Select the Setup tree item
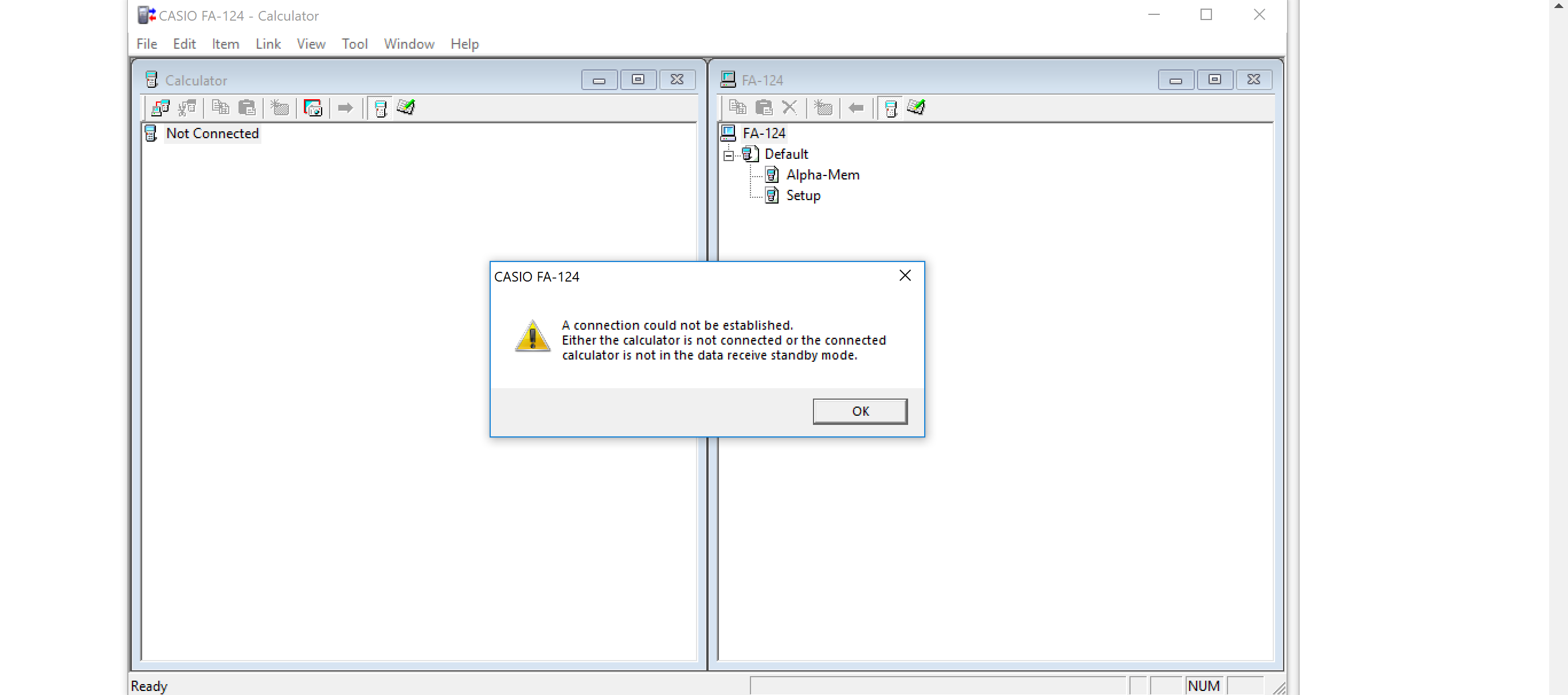This screenshot has width=1568, height=695. (803, 196)
